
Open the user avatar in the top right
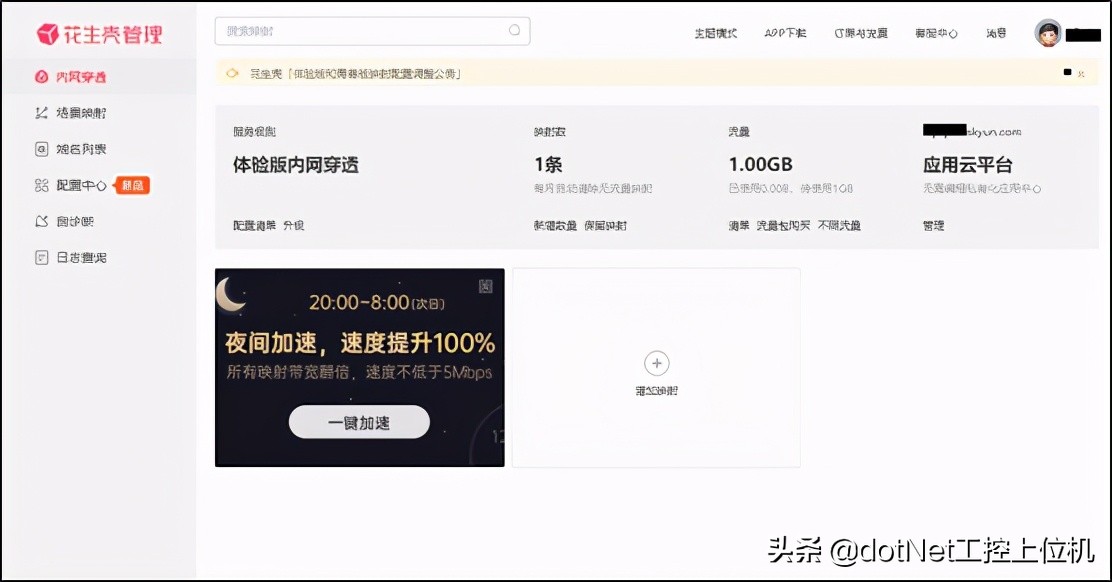pos(1050,32)
